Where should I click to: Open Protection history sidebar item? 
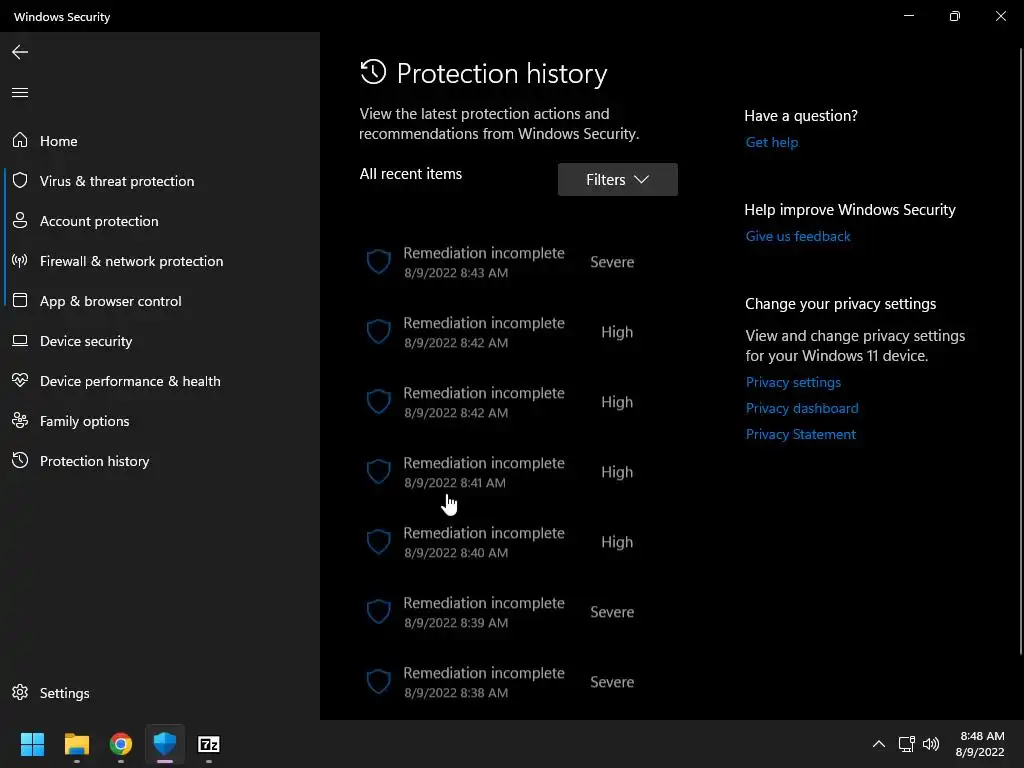pos(94,461)
